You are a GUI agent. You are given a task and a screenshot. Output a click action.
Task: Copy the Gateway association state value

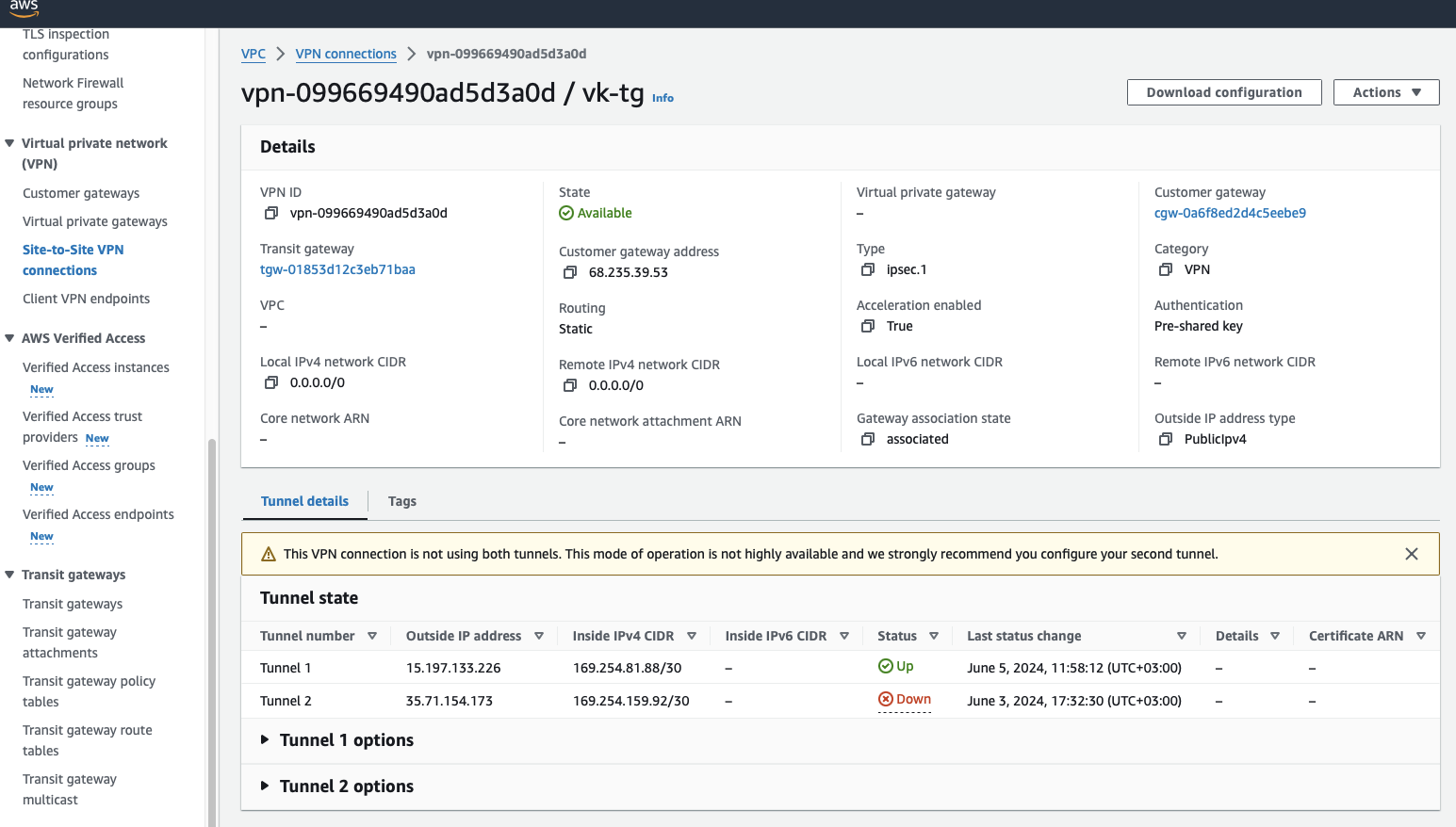point(868,440)
